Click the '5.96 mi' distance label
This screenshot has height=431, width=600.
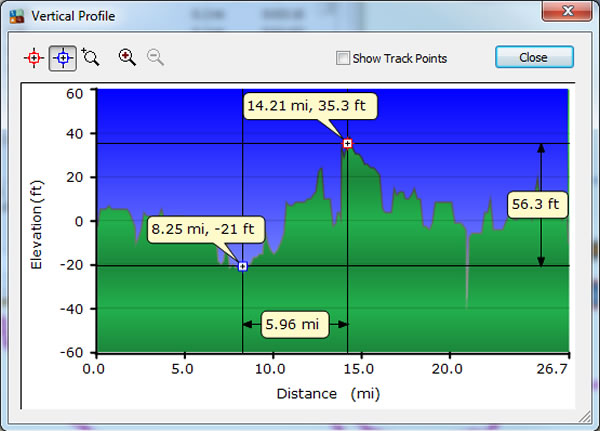click(295, 324)
